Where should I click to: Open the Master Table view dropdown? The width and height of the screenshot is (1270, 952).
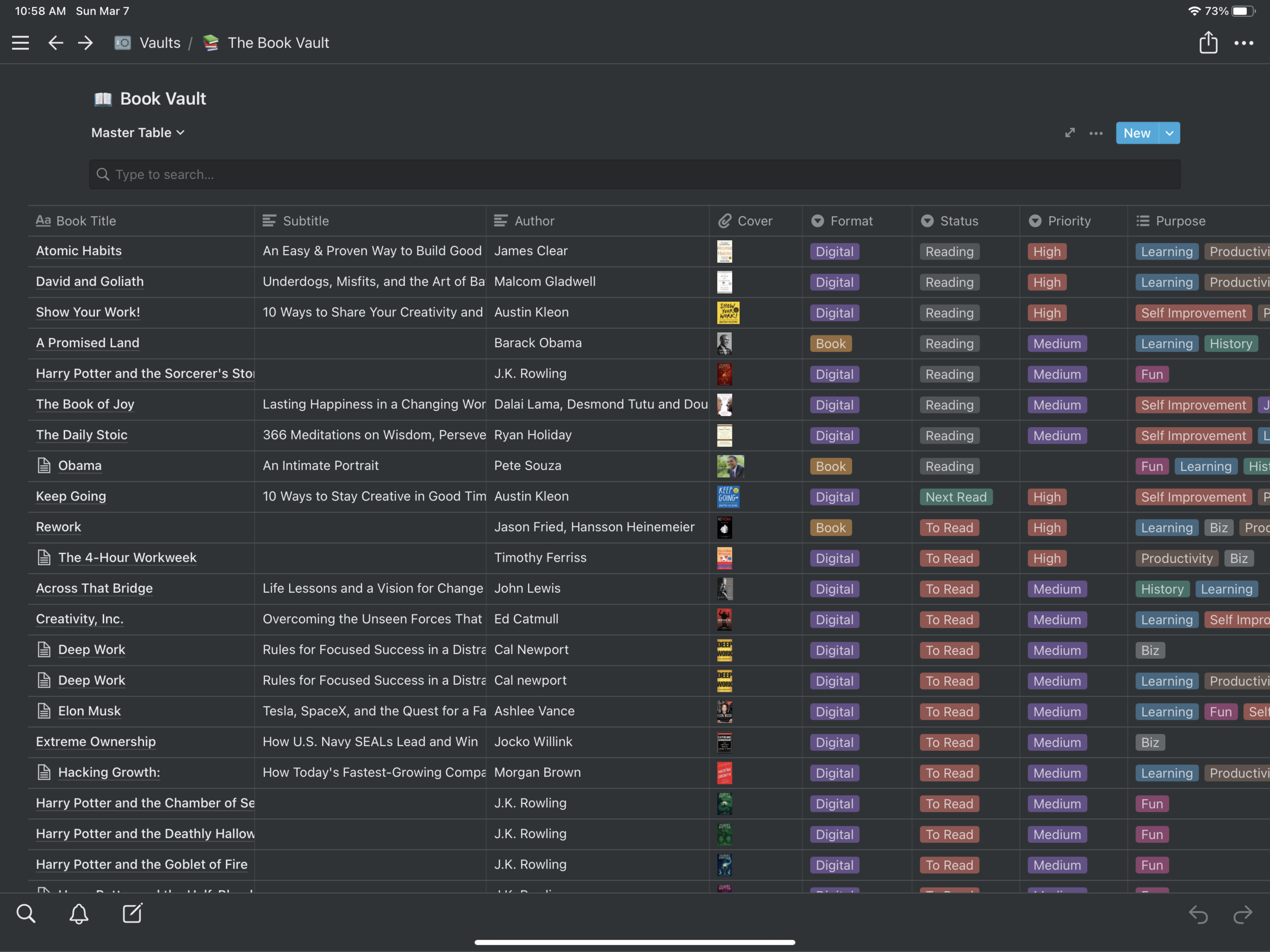[138, 133]
